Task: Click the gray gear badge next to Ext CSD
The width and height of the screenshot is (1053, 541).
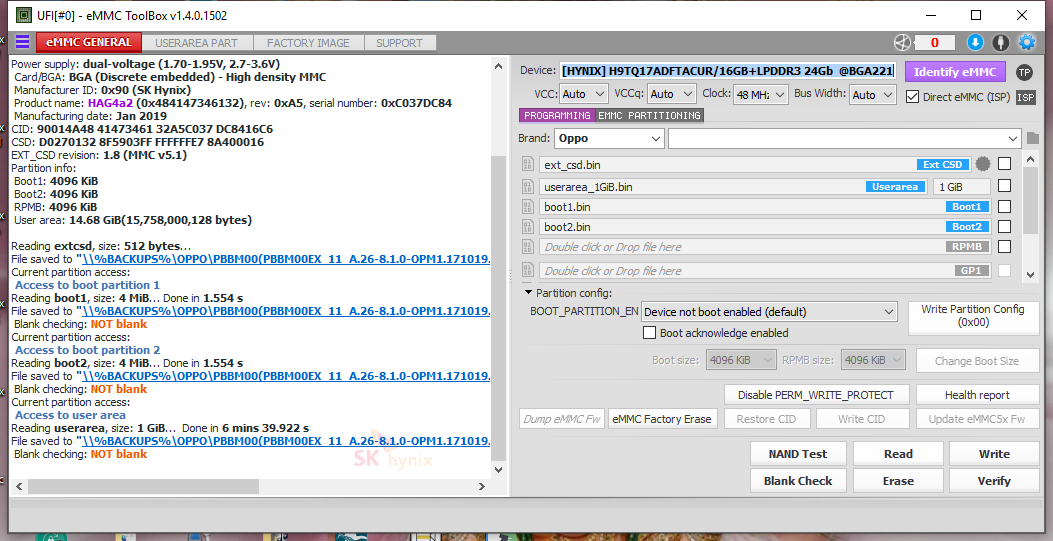Action: pos(983,164)
